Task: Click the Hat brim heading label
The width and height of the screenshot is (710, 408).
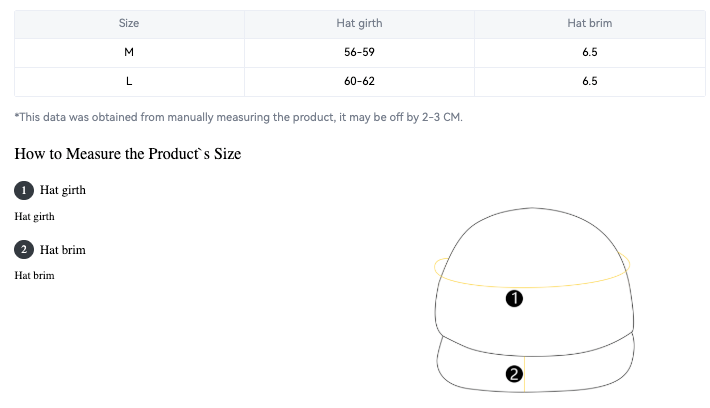Action: point(62,250)
